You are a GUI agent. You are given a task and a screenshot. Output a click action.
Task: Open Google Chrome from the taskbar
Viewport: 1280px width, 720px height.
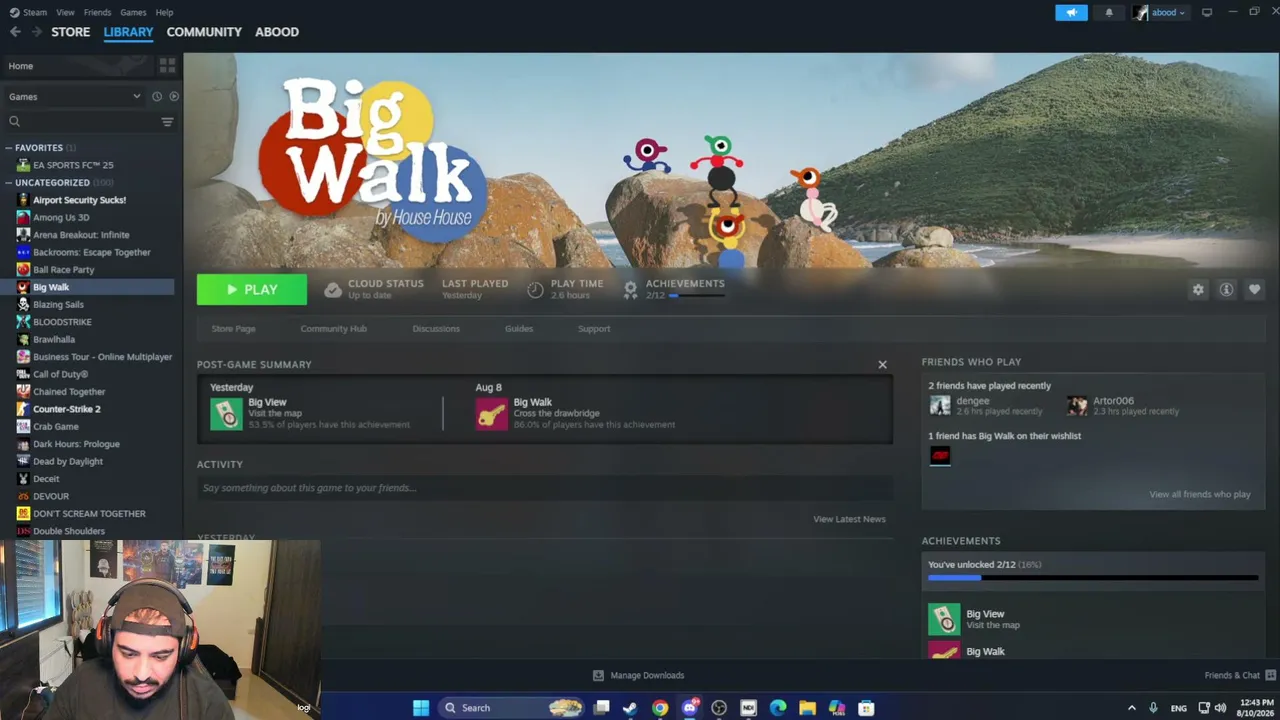click(660, 708)
